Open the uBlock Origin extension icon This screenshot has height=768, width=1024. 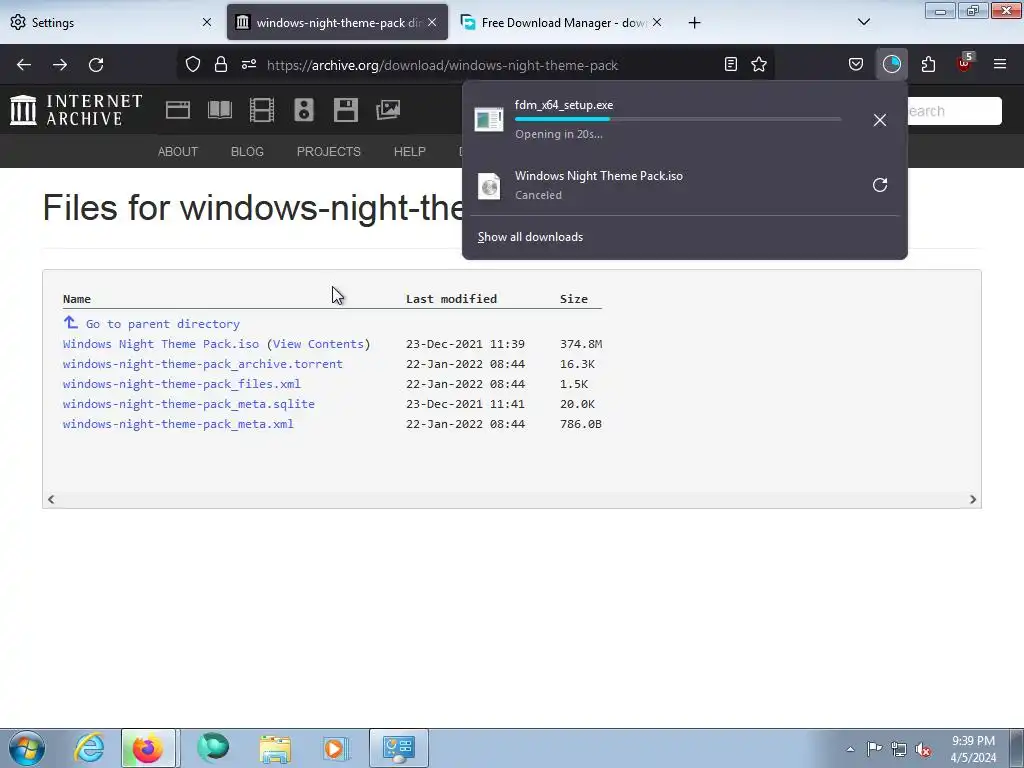click(965, 63)
